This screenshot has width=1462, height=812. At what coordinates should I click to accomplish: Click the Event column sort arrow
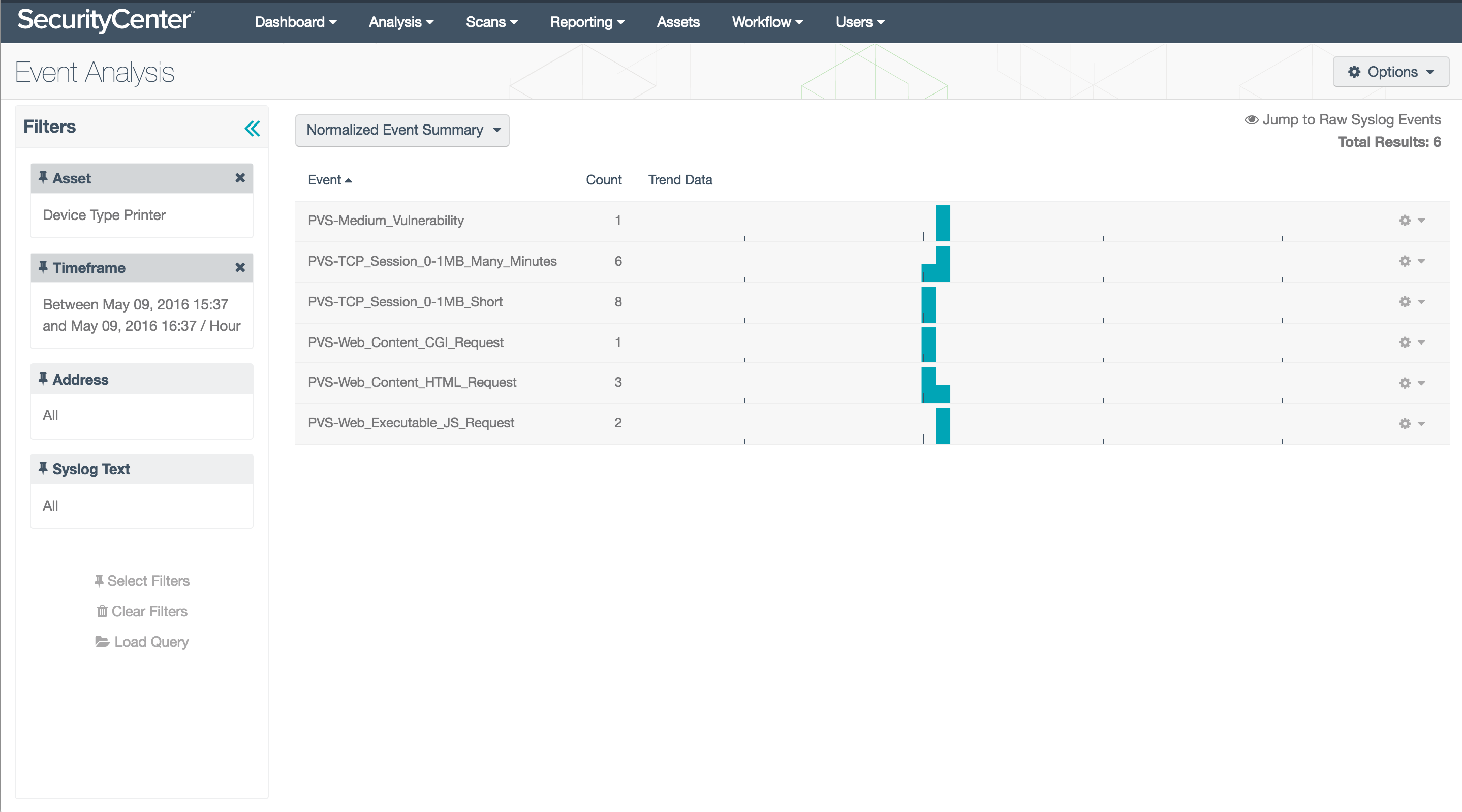click(x=346, y=180)
